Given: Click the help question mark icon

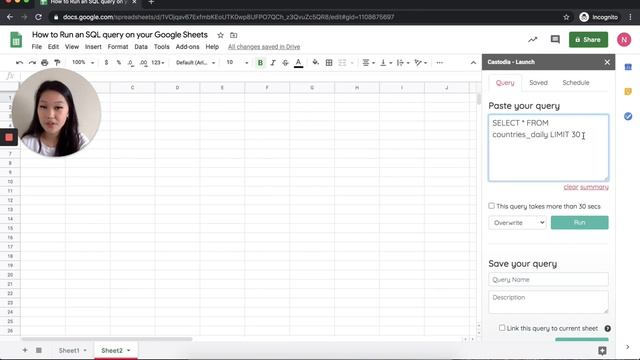Looking at the screenshot, I should (x=607, y=329).
